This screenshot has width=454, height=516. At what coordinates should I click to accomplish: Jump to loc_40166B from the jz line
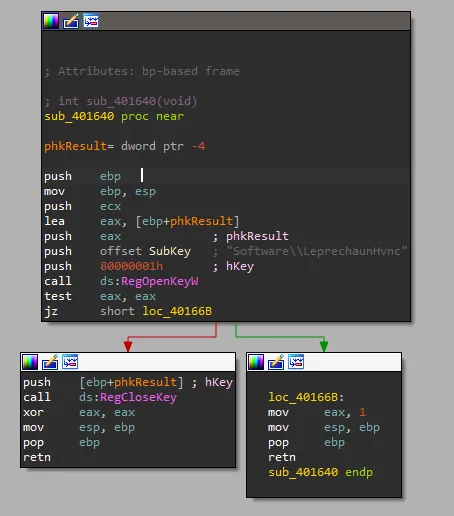click(177, 311)
